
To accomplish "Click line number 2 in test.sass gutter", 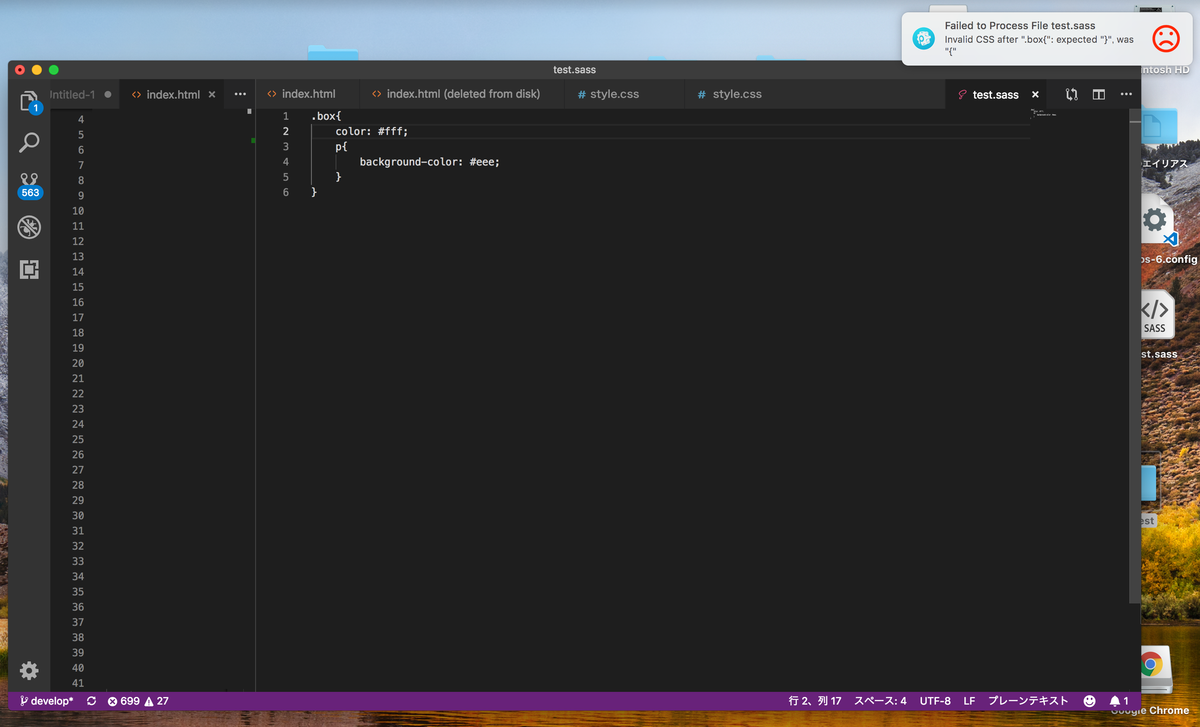I will pyautogui.click(x=286, y=131).
